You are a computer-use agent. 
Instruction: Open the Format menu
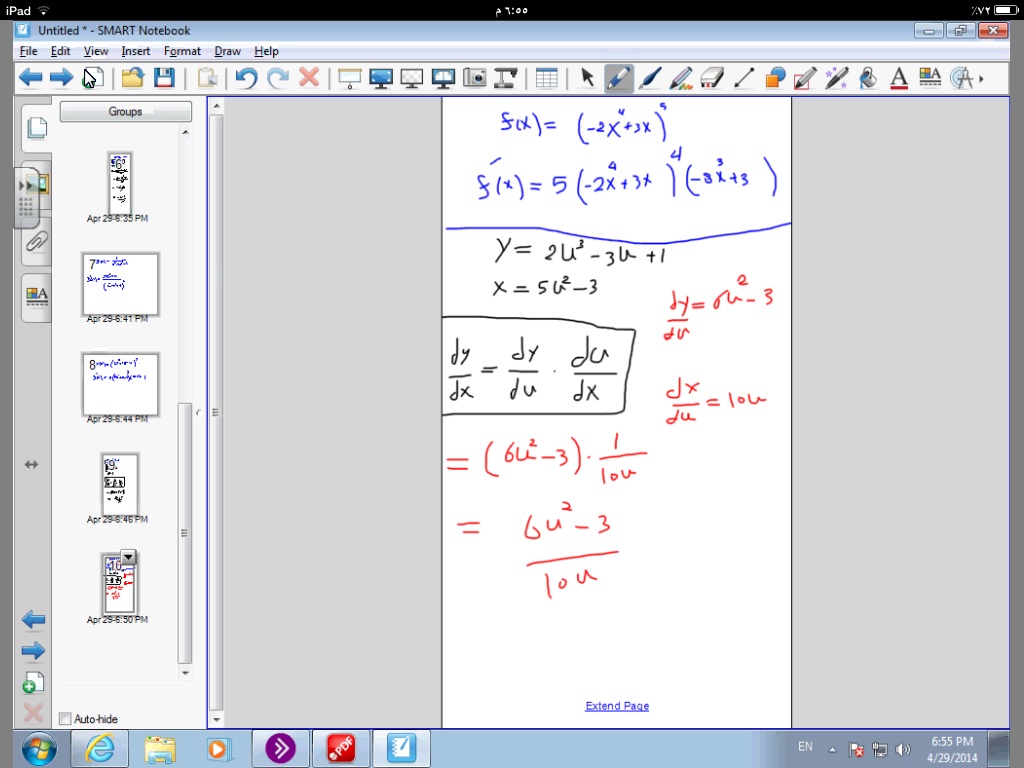click(182, 51)
